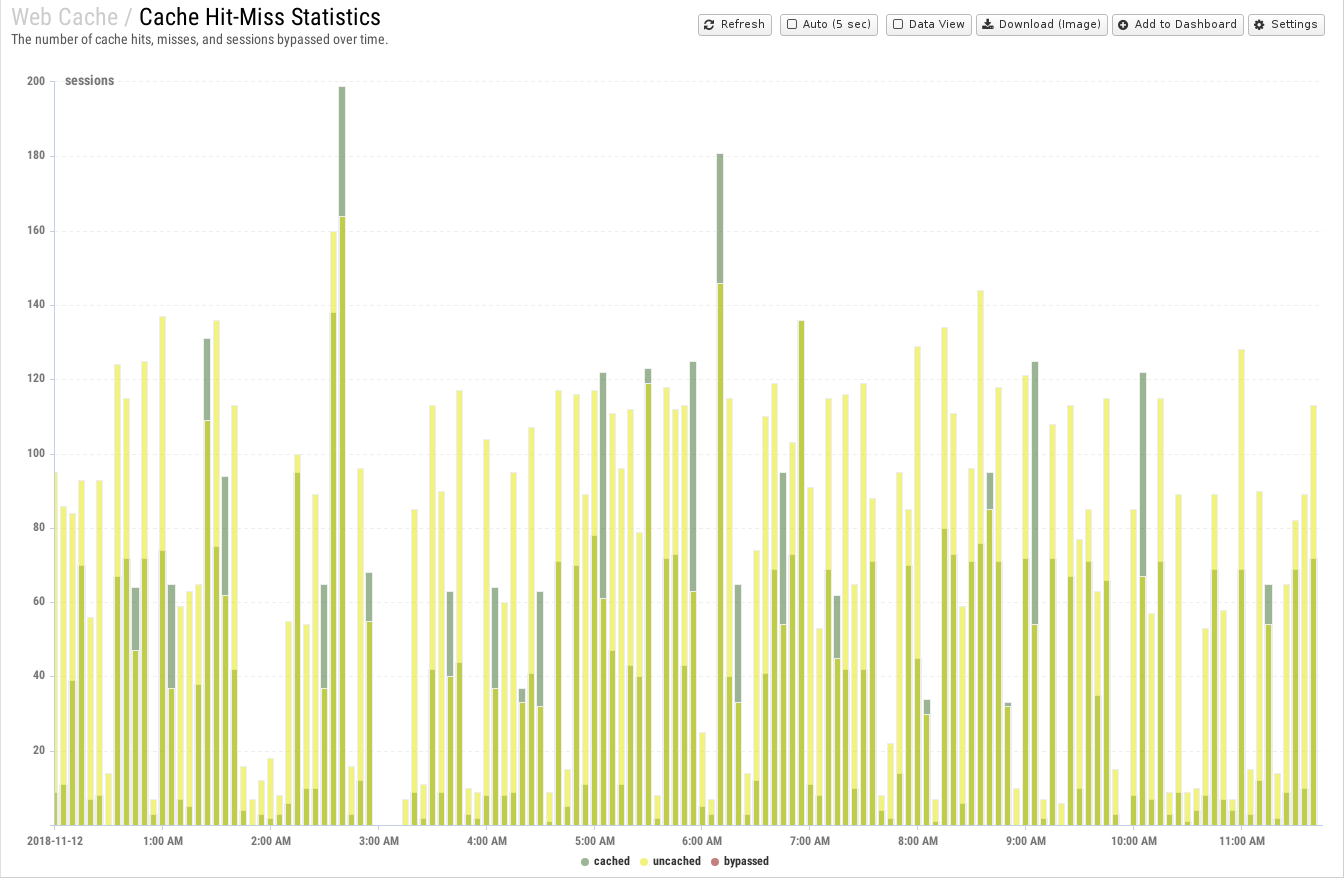Click the Refresh arrows icon
This screenshot has width=1344, height=878.
tap(709, 24)
